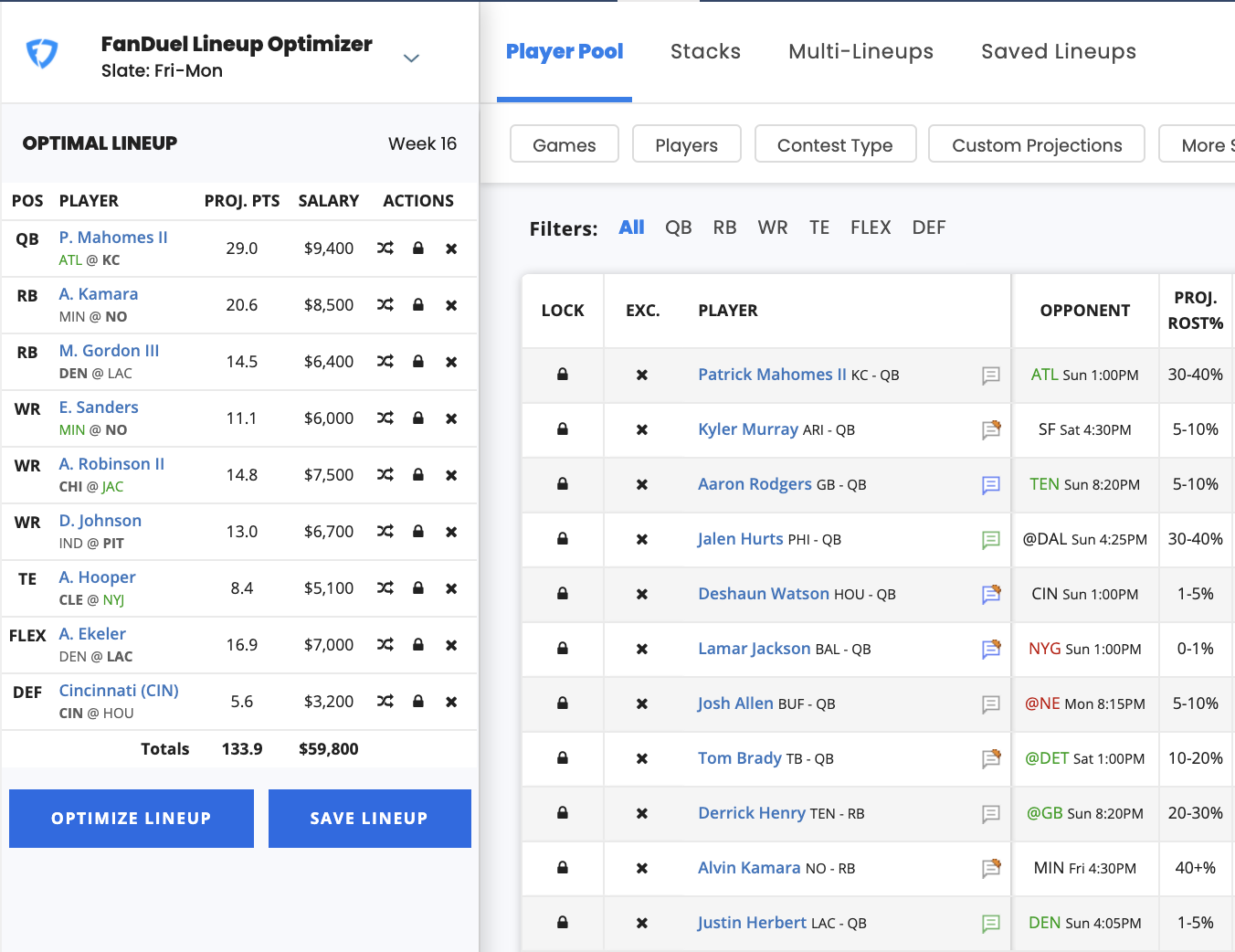Lock M. Gordon III in lineup

click(x=418, y=361)
